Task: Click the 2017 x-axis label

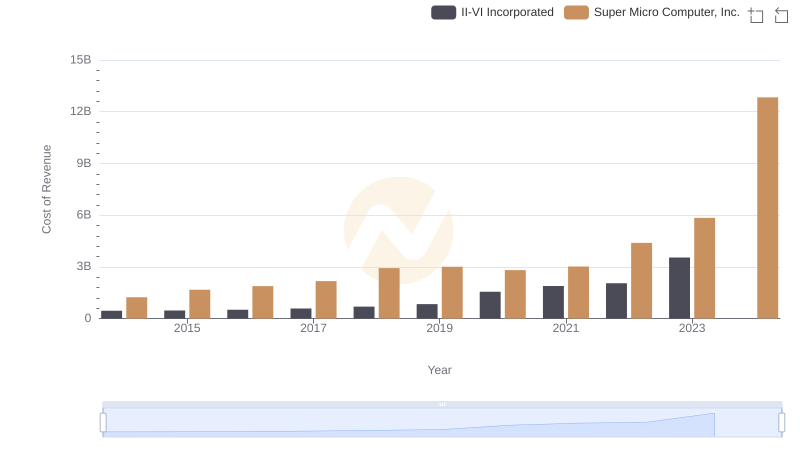Action: [x=313, y=328]
